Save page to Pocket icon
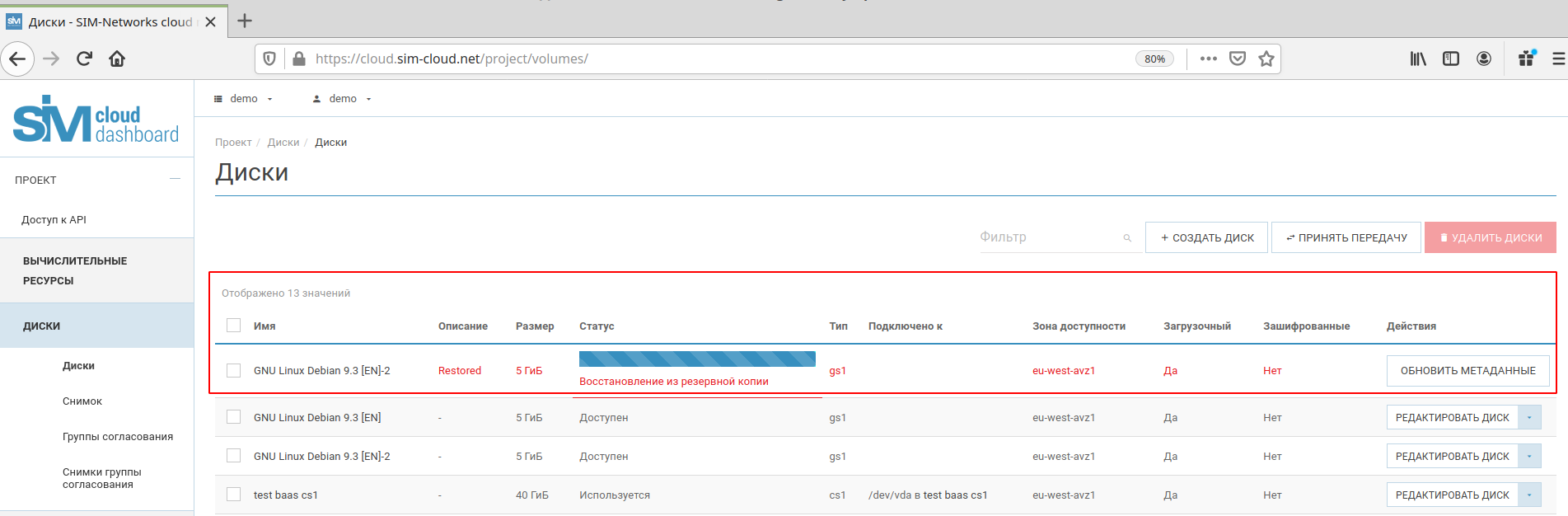Screen dimensions: 1568x516 (x=1237, y=59)
